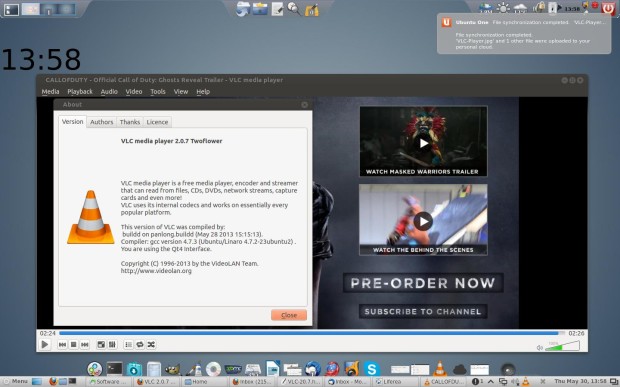This screenshot has height=387, width=620.
Task: Click Close button in About dialog
Action: [x=289, y=315]
